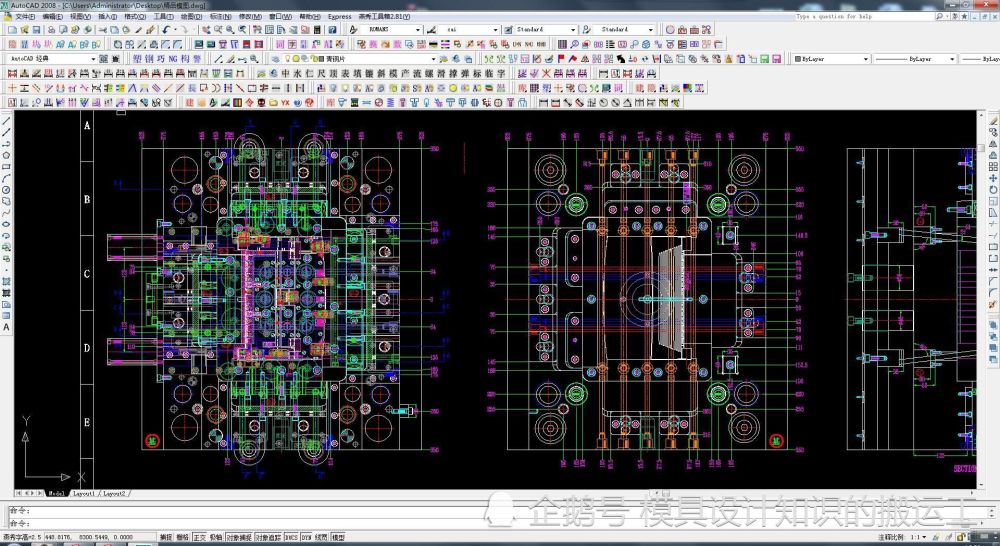Open the 燕秀工具箱2.81 menu
Viewport: 1000px width, 546px height.
tap(384, 16)
